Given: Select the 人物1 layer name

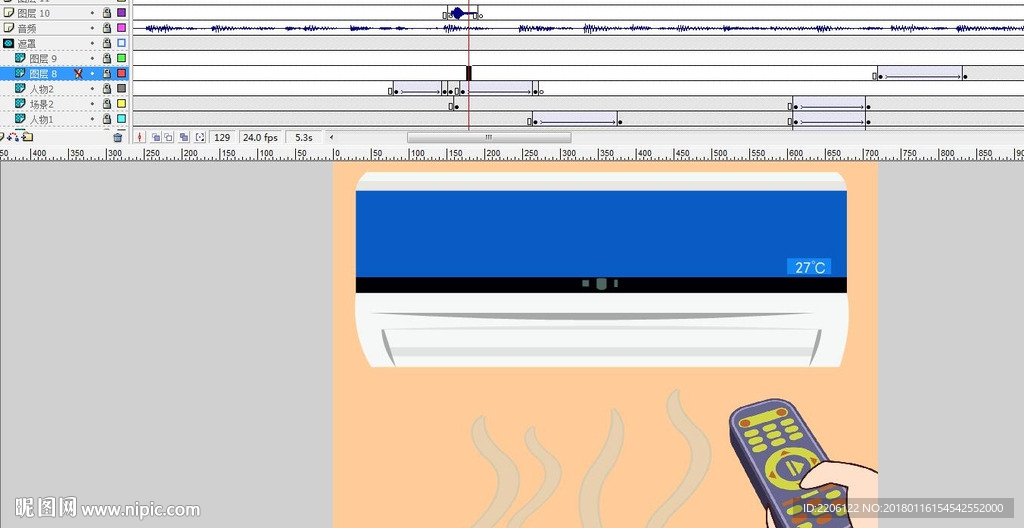Looking at the screenshot, I should tap(42, 120).
